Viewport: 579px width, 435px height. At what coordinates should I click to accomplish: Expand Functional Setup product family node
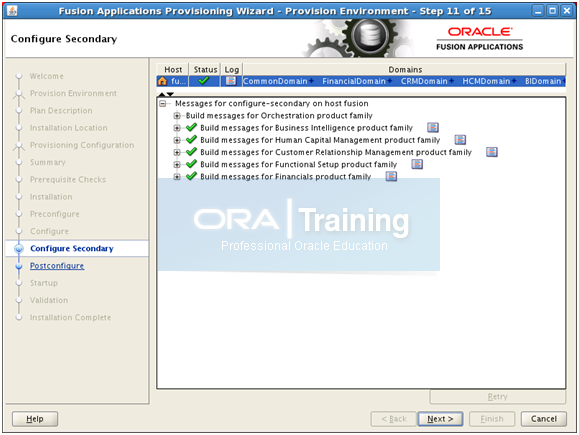[x=177, y=165]
